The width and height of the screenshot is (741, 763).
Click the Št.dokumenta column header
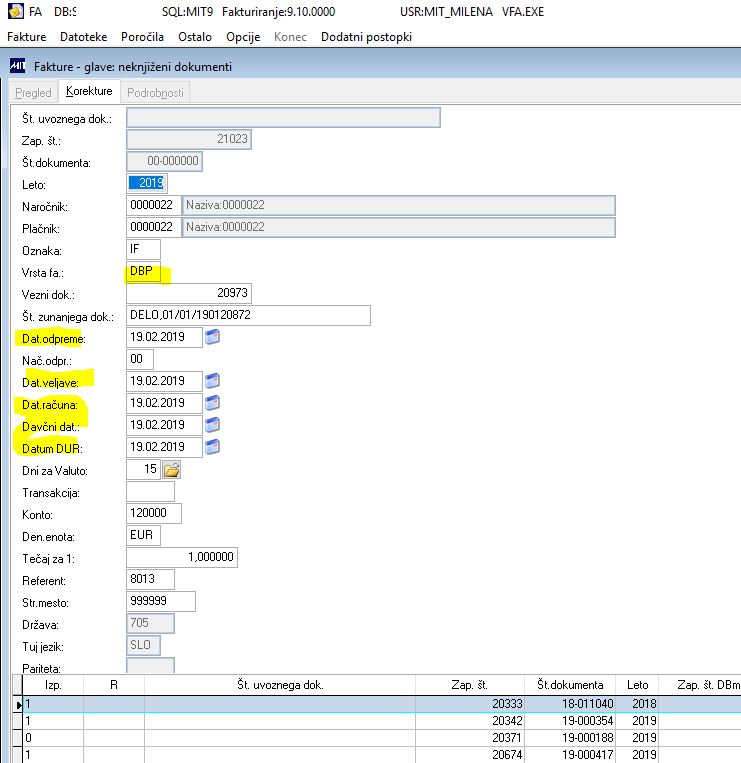point(570,685)
